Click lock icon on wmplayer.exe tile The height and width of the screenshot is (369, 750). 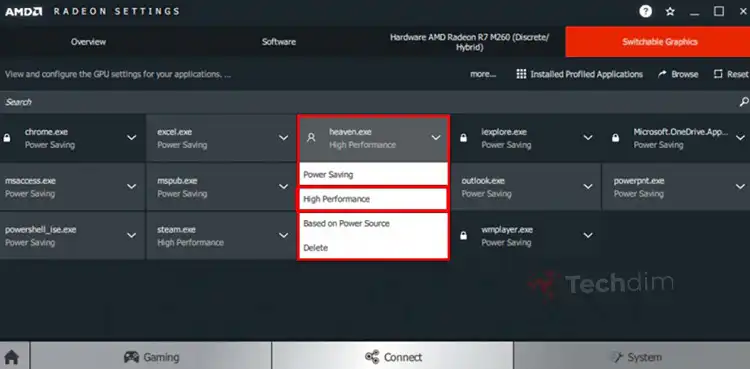[463, 235]
